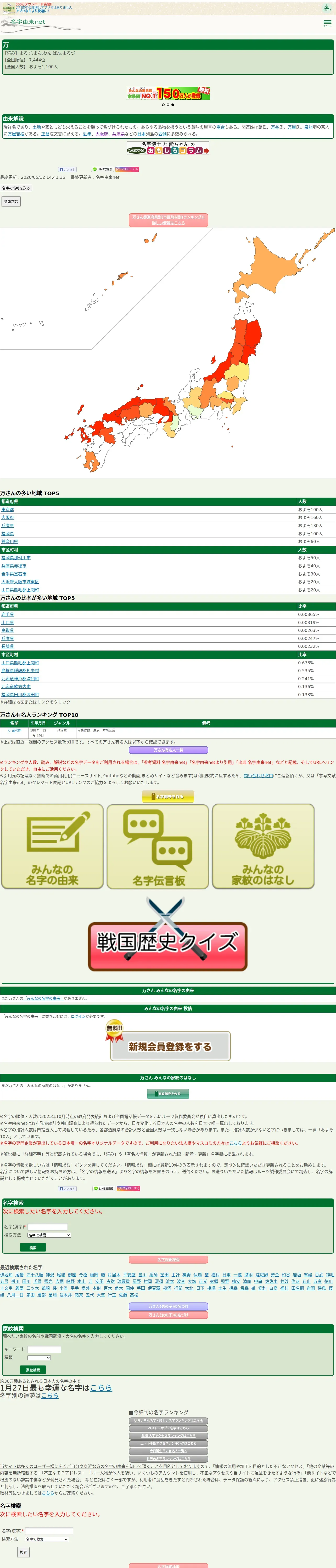Open the 福岡県田川郡添田町 link

(x=20, y=695)
